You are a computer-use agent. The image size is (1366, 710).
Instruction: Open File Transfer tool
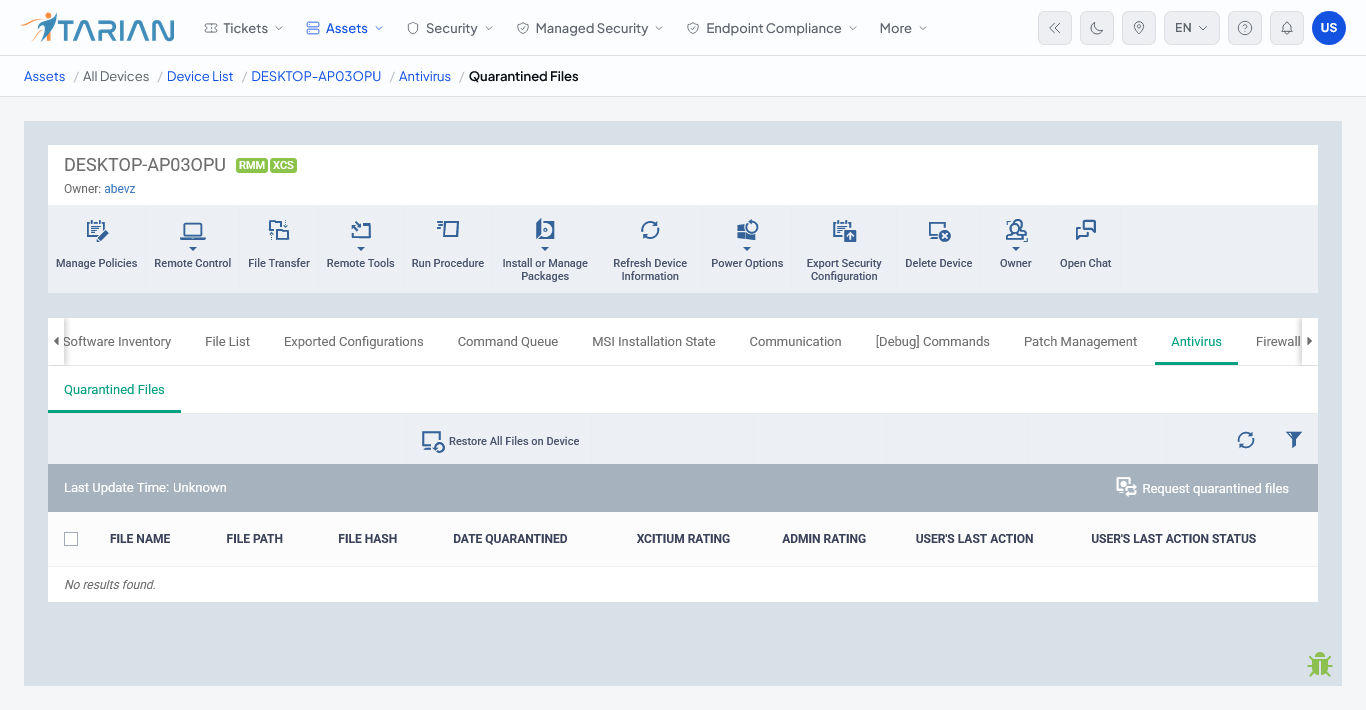(x=279, y=245)
